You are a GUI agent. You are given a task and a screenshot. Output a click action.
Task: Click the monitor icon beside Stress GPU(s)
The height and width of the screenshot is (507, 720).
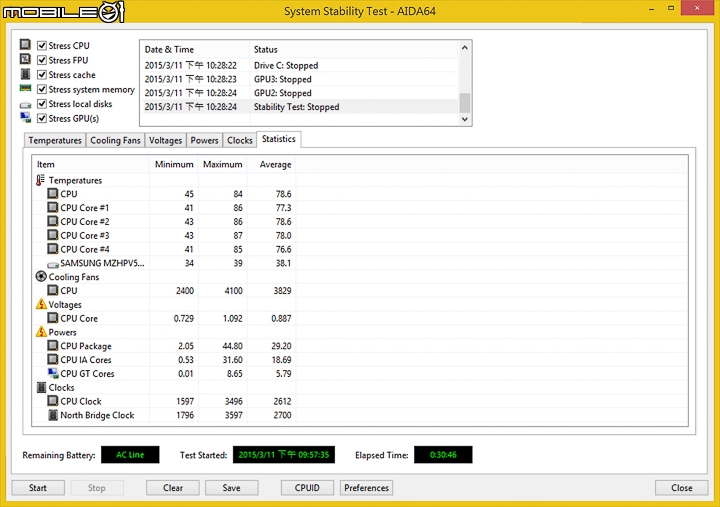click(25, 118)
